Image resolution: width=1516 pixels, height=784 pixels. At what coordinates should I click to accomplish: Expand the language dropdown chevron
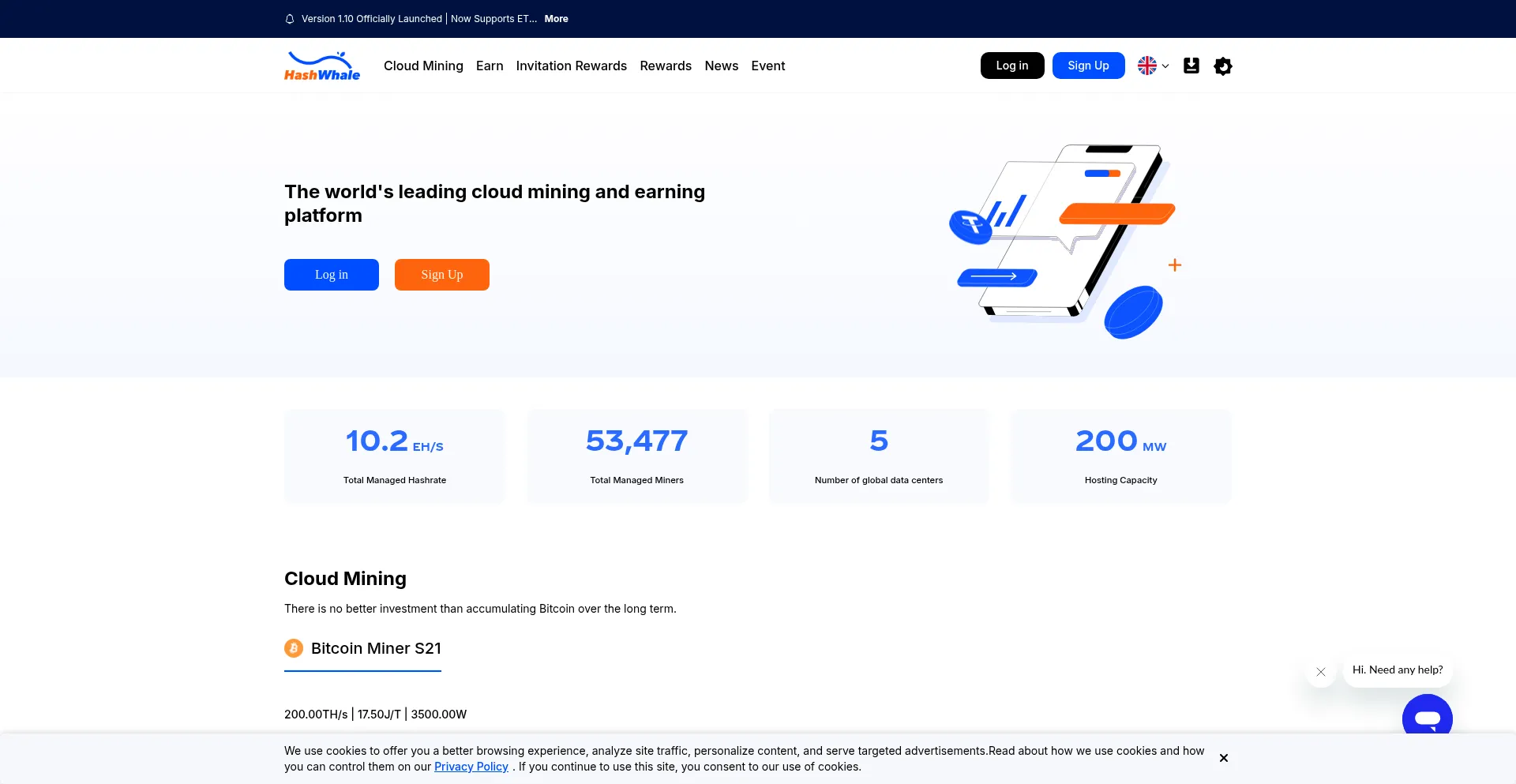[x=1165, y=66]
